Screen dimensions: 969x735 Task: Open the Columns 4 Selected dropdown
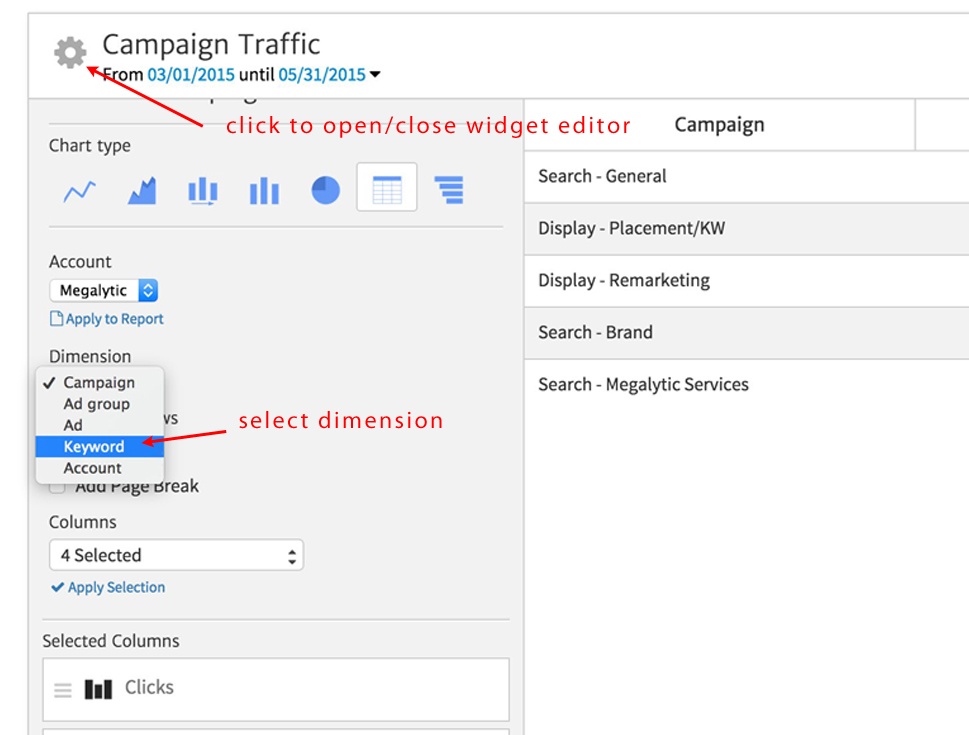coord(176,555)
